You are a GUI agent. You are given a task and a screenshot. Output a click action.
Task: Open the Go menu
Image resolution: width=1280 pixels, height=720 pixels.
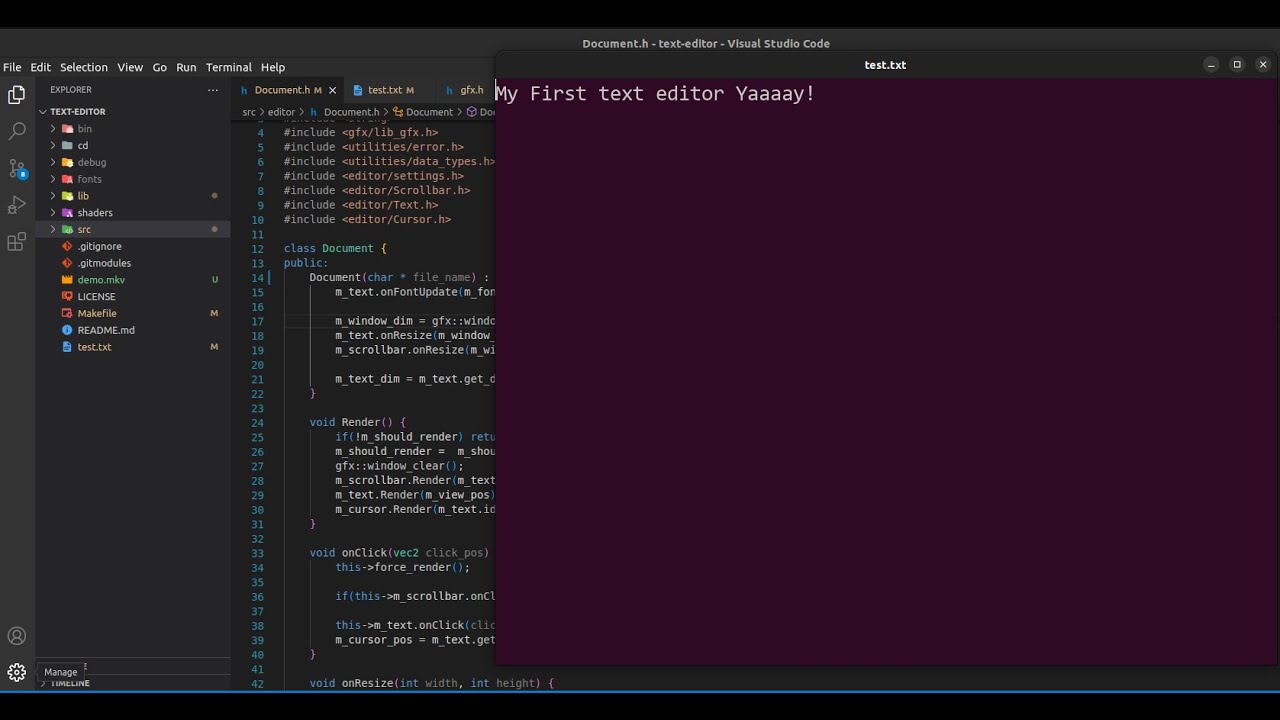coord(160,67)
